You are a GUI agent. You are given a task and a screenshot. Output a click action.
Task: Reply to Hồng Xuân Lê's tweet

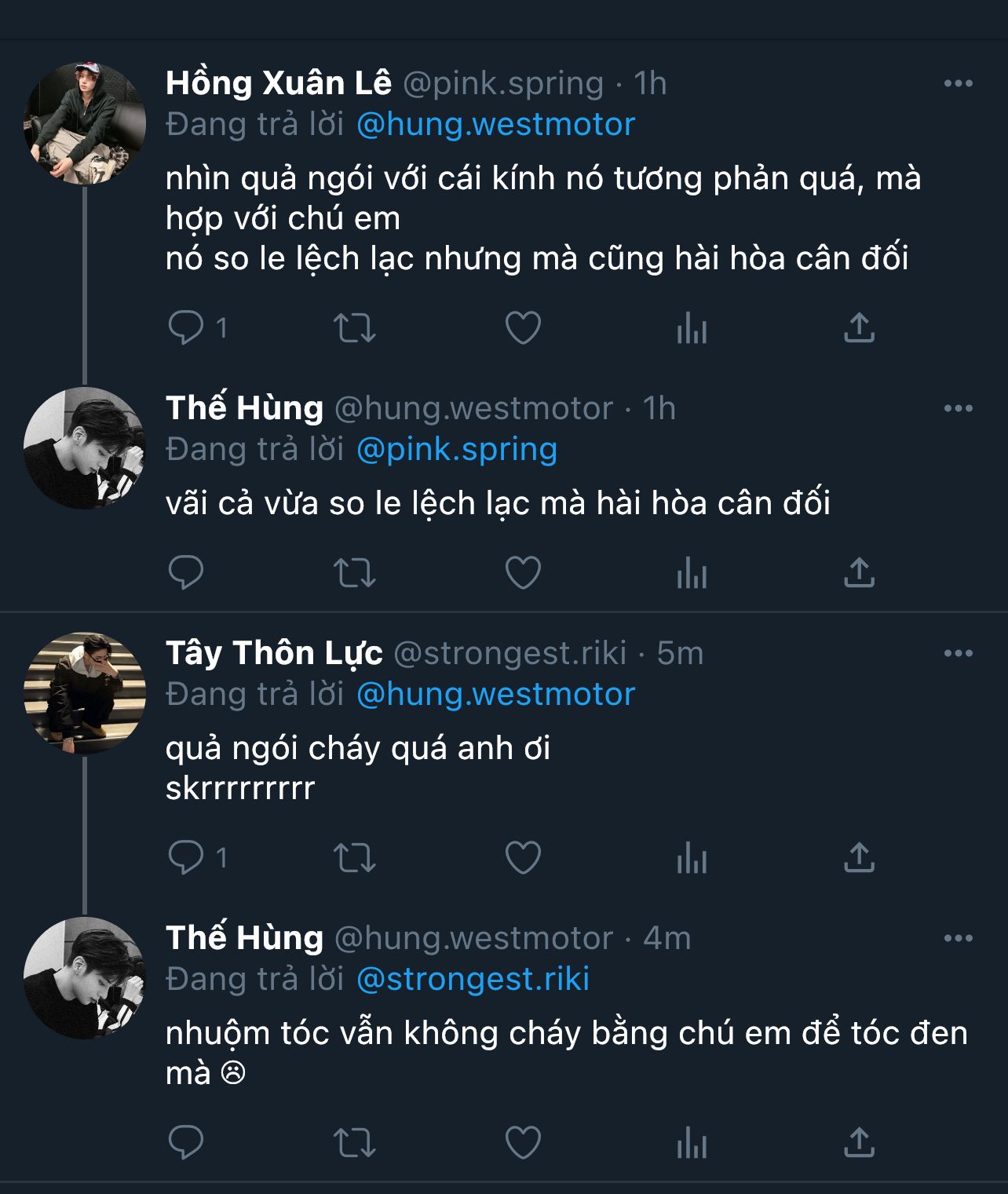tap(186, 328)
